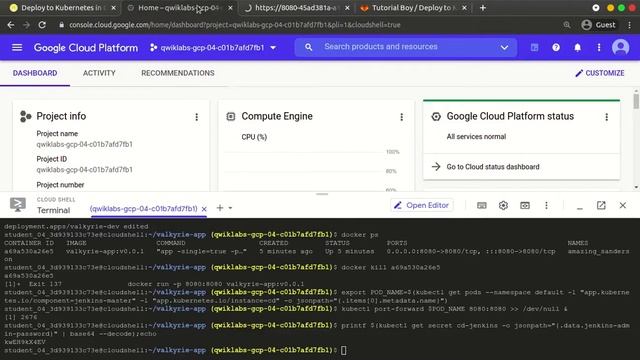
Task: Open the hamburger navigation menu
Action: click(17, 47)
